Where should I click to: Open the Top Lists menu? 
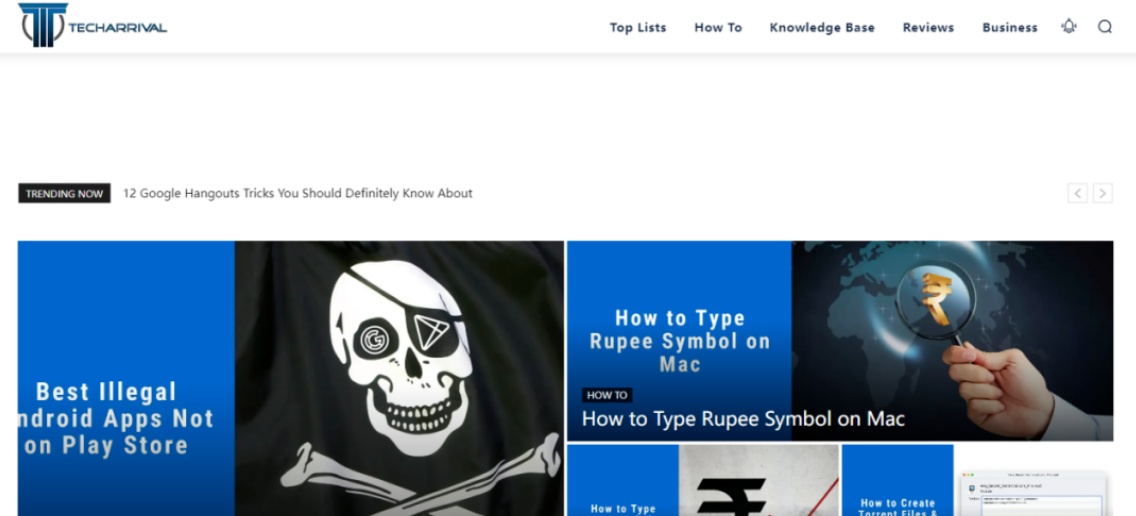pyautogui.click(x=638, y=28)
